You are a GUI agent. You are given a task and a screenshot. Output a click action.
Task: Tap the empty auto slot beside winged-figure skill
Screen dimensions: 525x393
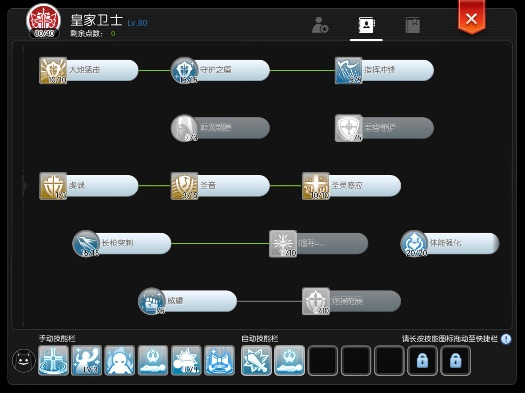tap(322, 361)
